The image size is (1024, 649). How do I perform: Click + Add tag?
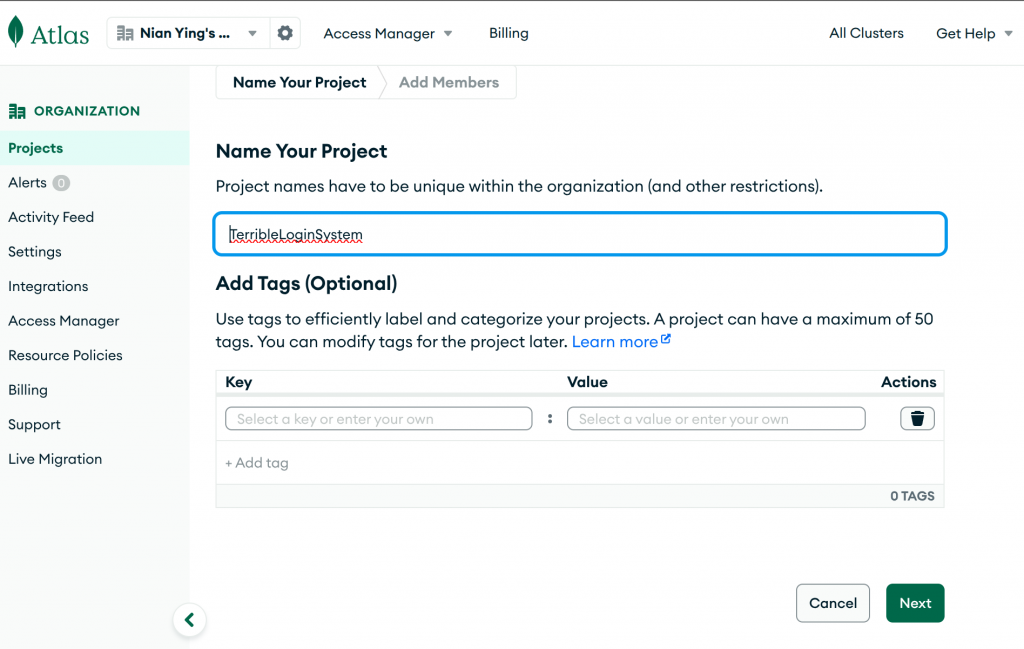click(257, 463)
